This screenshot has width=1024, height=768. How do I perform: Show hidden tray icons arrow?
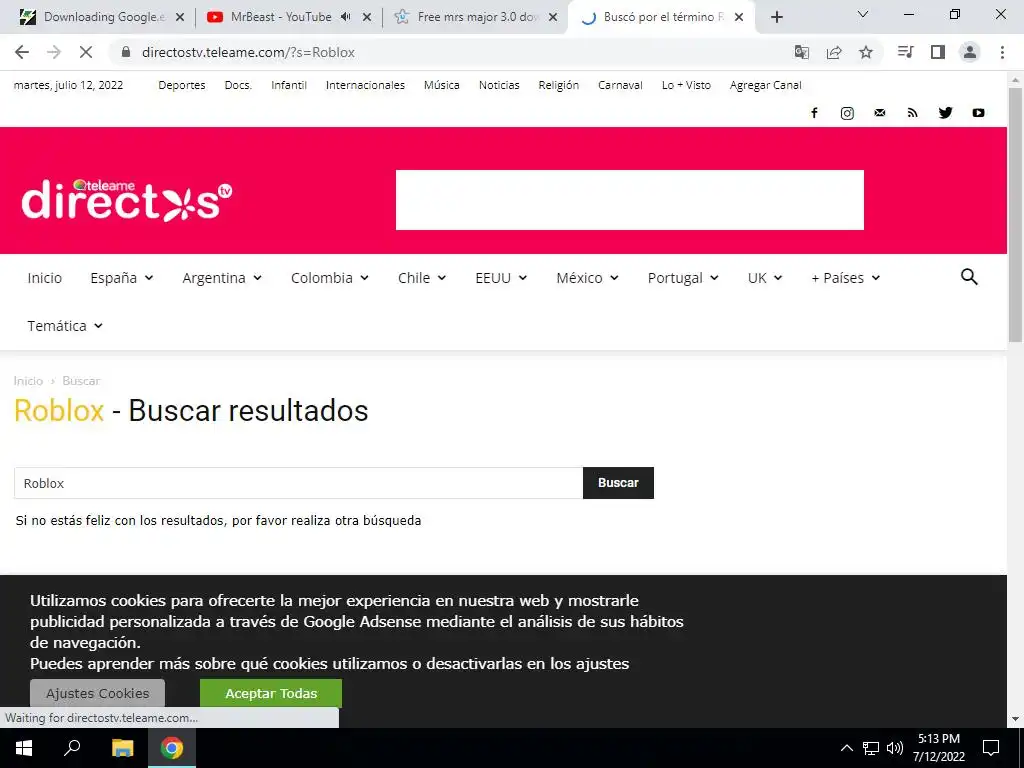pyautogui.click(x=846, y=748)
